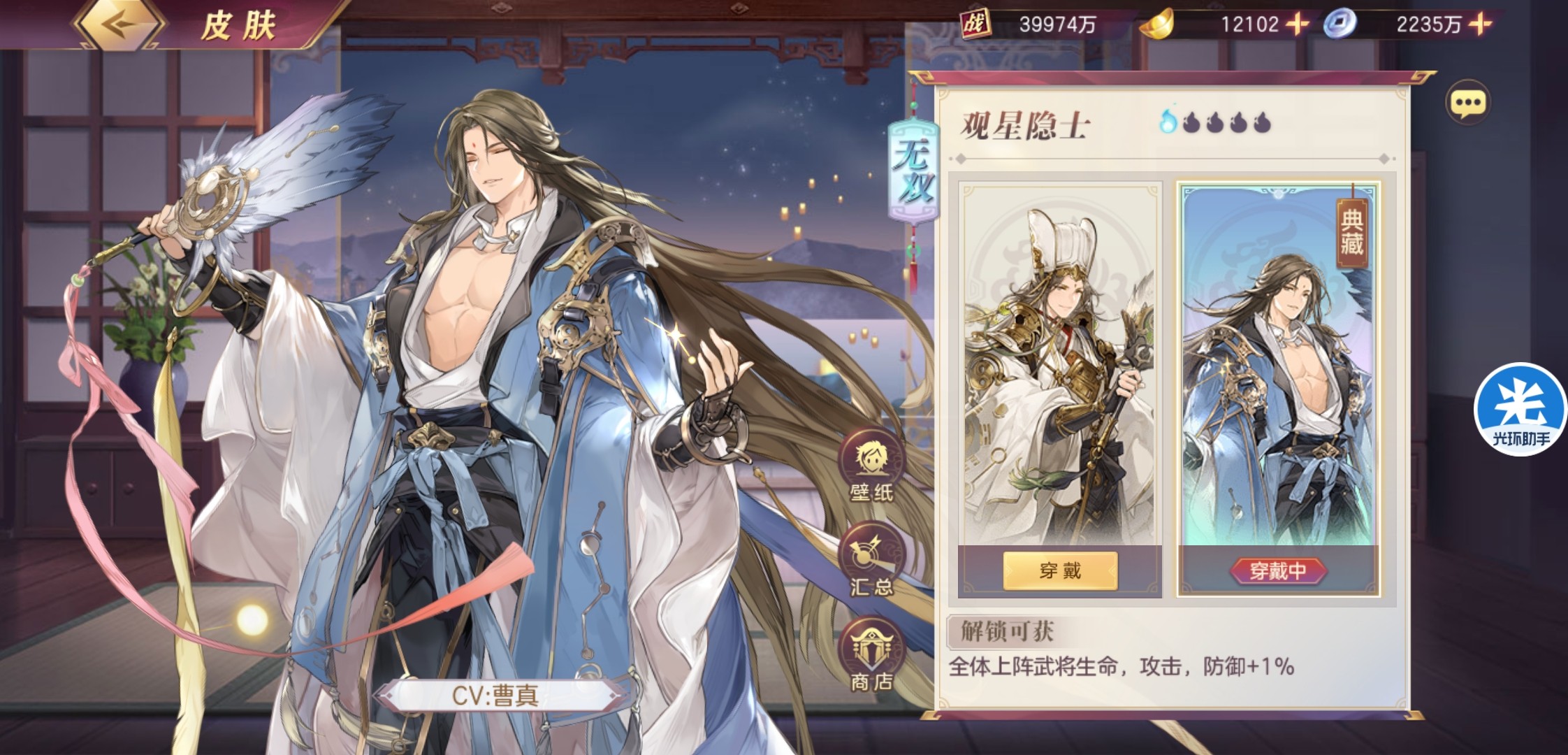
Task: Click the 皮肤 page title
Action: coord(239,26)
